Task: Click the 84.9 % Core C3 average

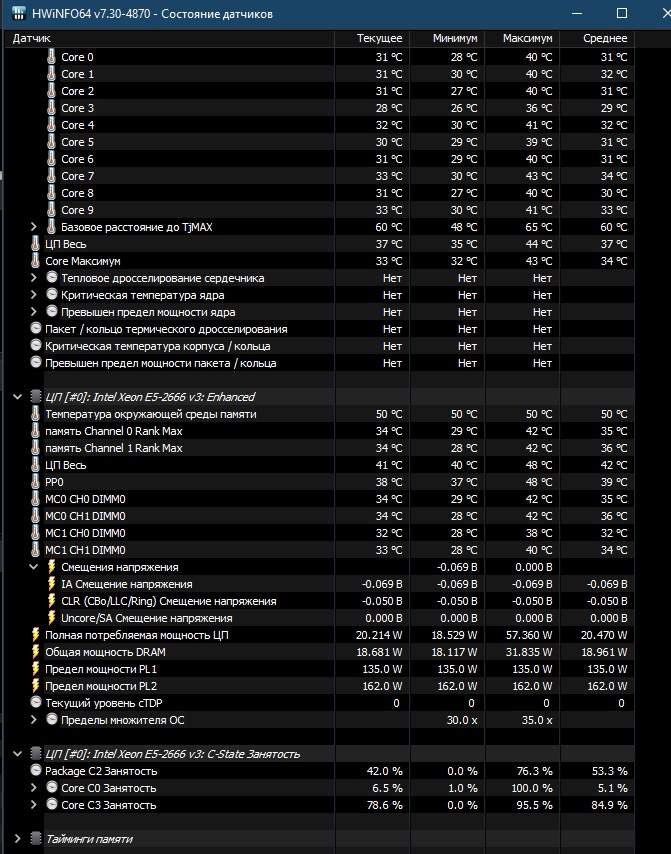Action: pyautogui.click(x=609, y=805)
